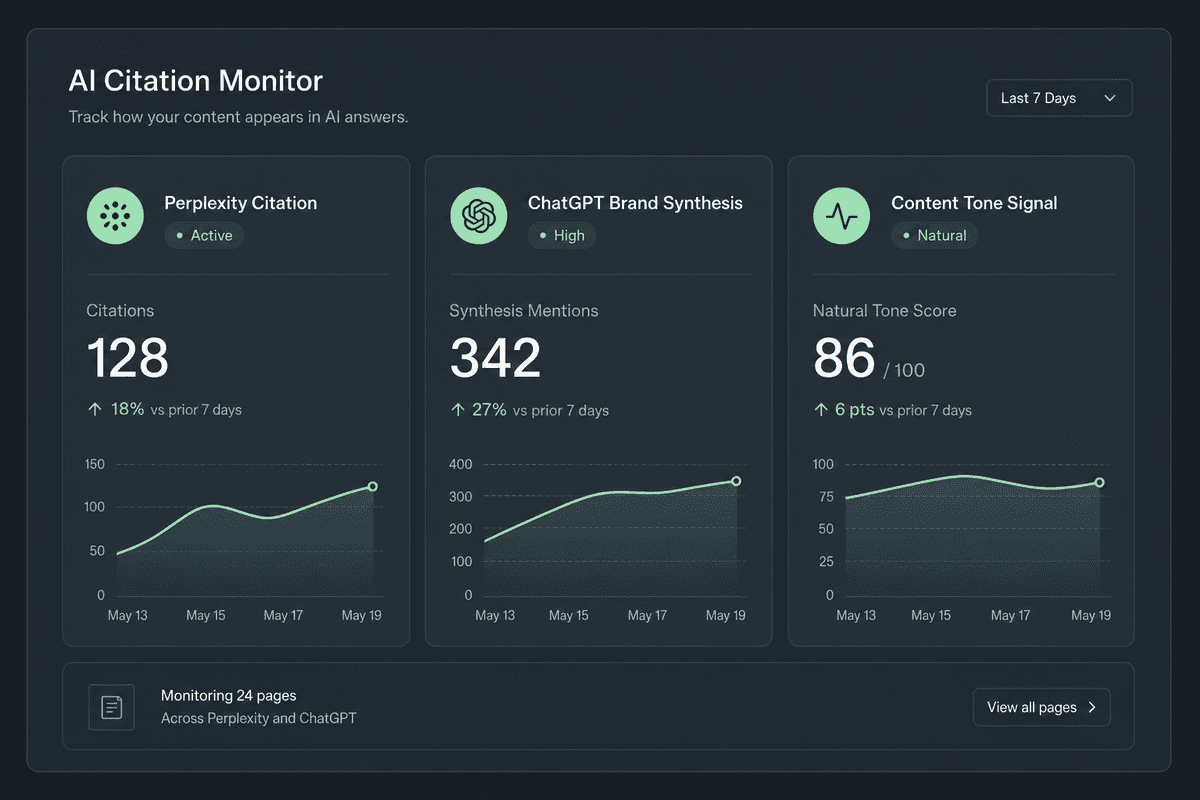Click the document icon beside Monitoring 24 pages

click(112, 707)
